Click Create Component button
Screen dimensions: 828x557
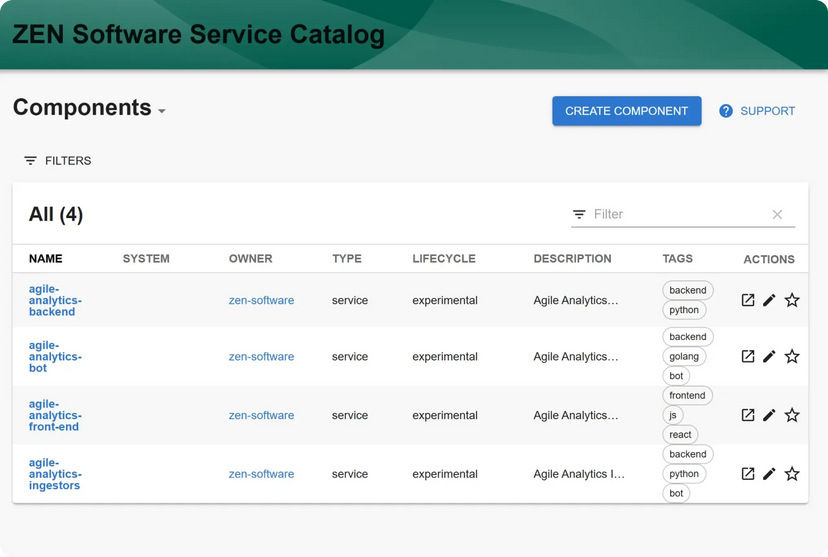pyautogui.click(x=626, y=111)
